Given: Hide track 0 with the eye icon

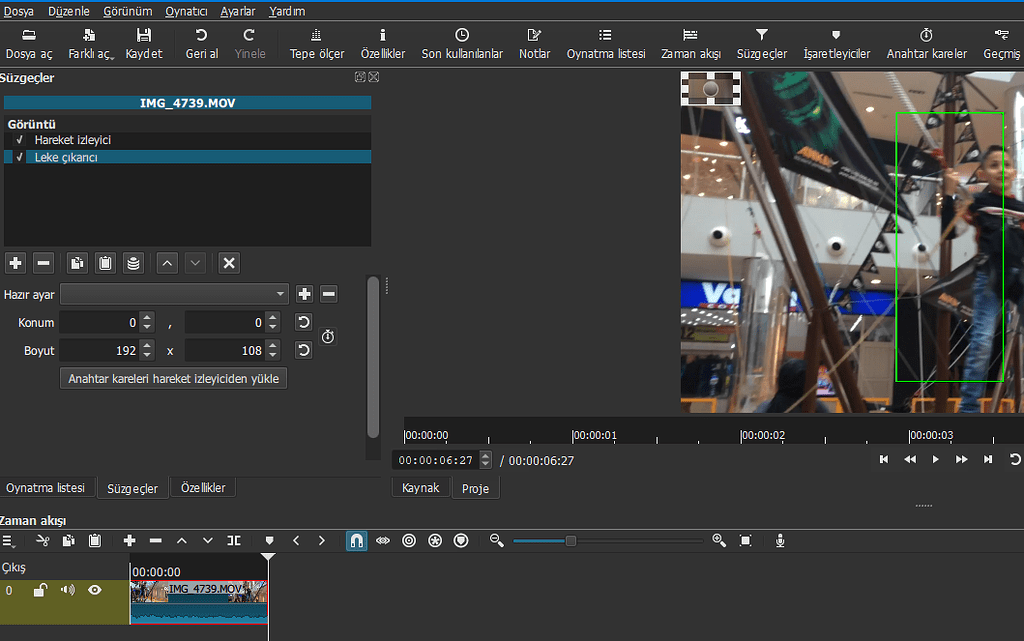Looking at the screenshot, I should [x=95, y=590].
